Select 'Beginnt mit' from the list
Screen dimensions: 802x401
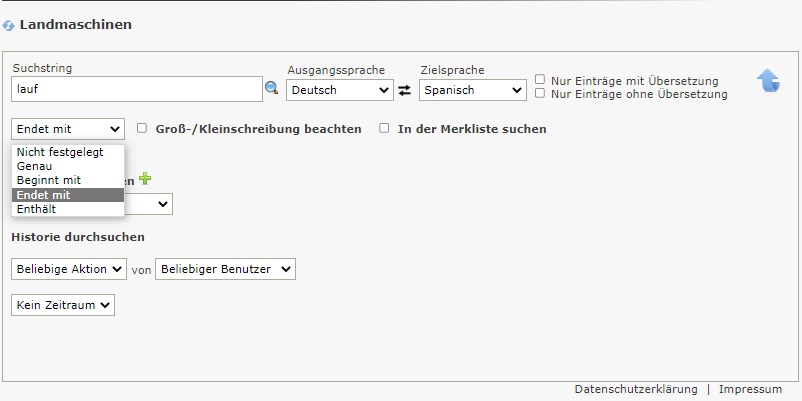[49, 180]
